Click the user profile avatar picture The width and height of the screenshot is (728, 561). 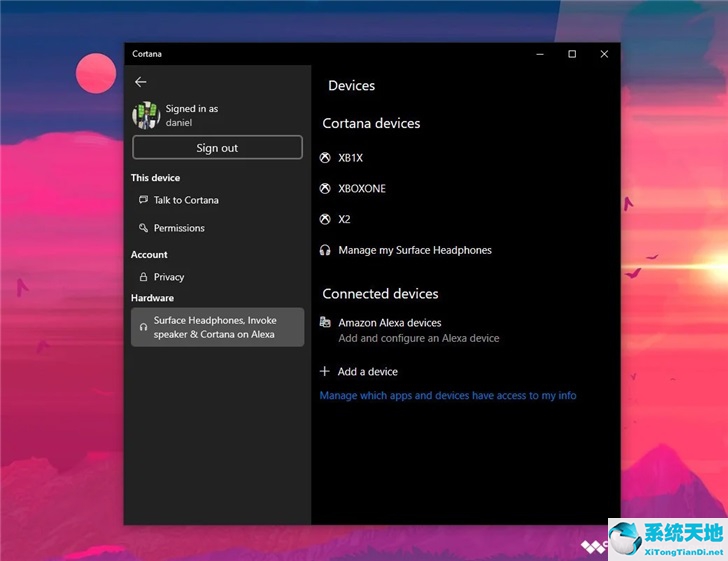pos(146,115)
